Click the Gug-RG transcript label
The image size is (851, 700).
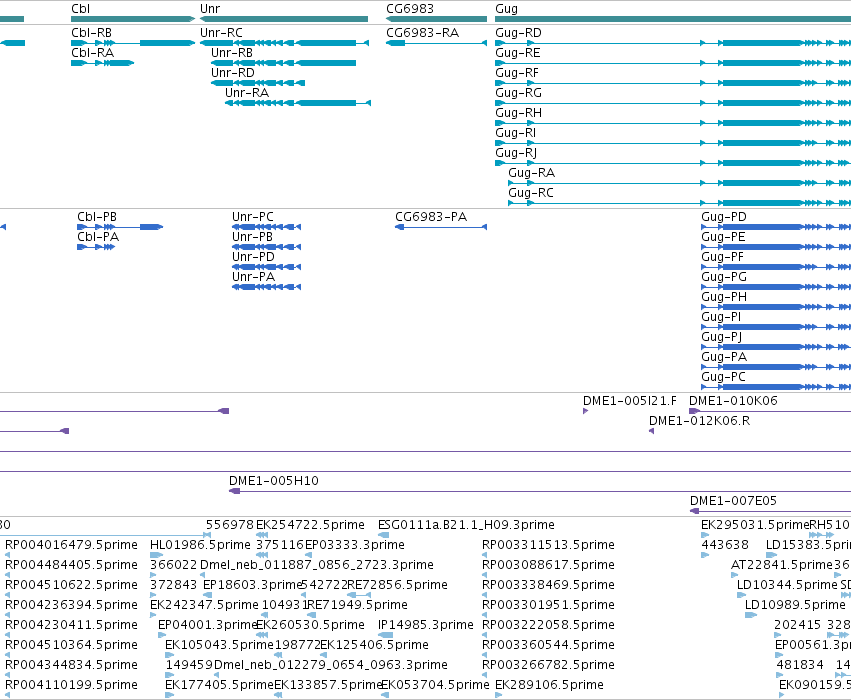(x=518, y=93)
